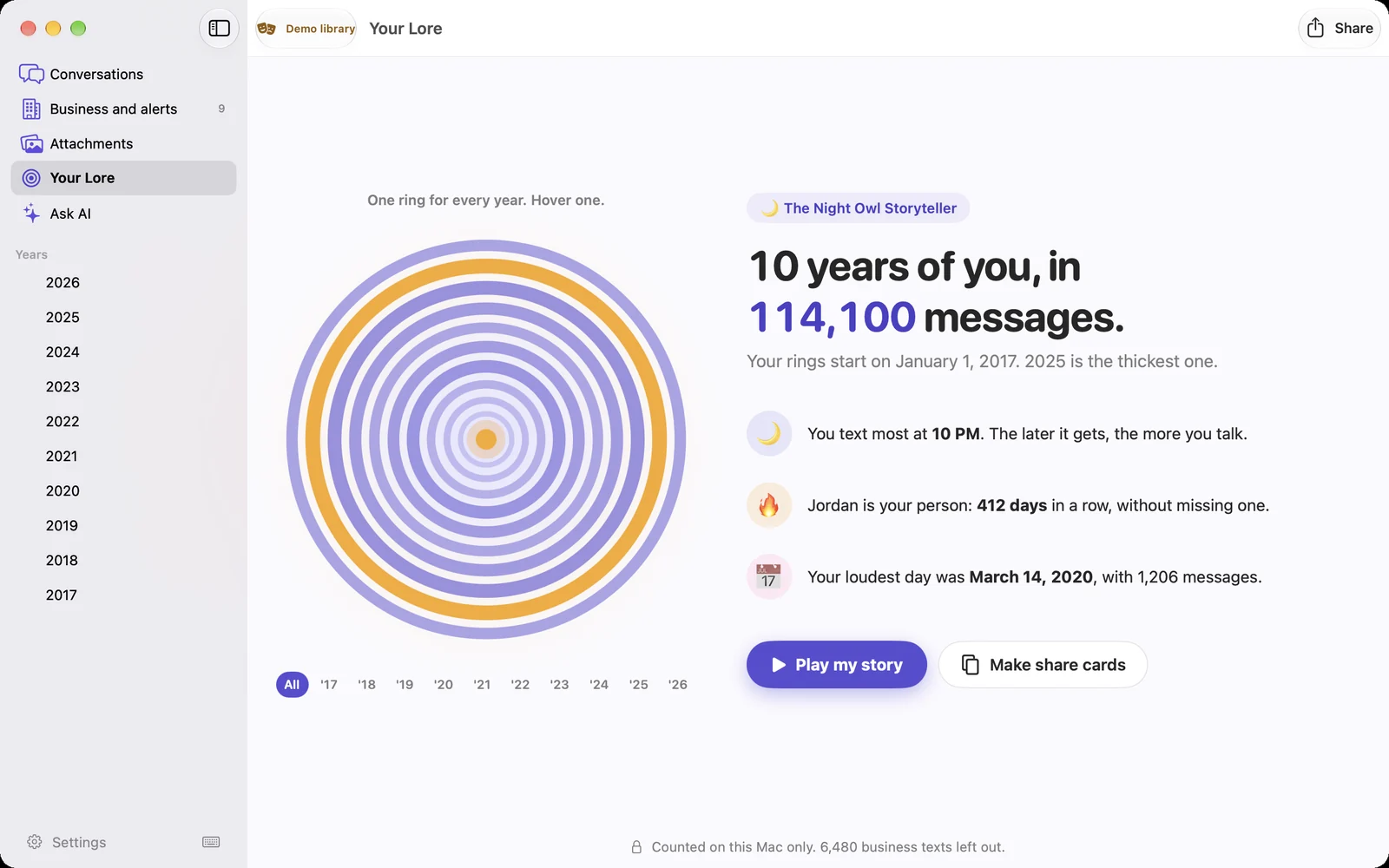
Task: Filter rings to '22
Action: (x=520, y=685)
